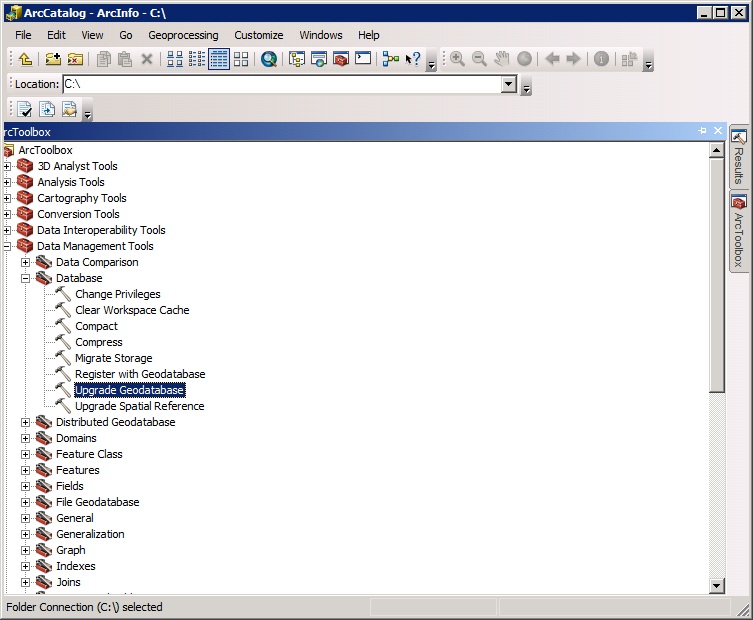Viewport: 753px width, 620px height.
Task: Expand the File Geodatabase toolset
Action: point(25,502)
